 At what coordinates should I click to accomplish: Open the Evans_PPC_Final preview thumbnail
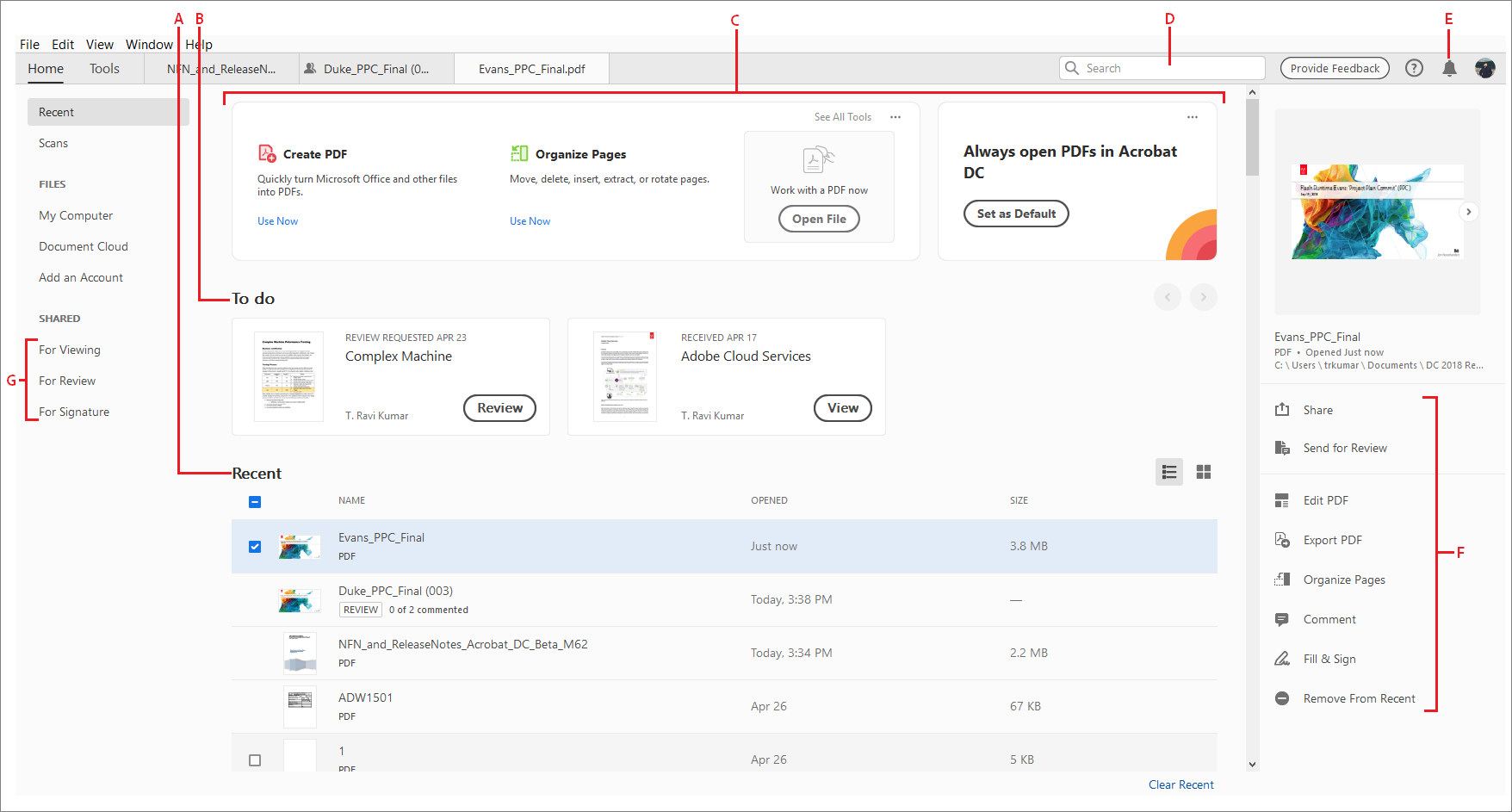1377,212
